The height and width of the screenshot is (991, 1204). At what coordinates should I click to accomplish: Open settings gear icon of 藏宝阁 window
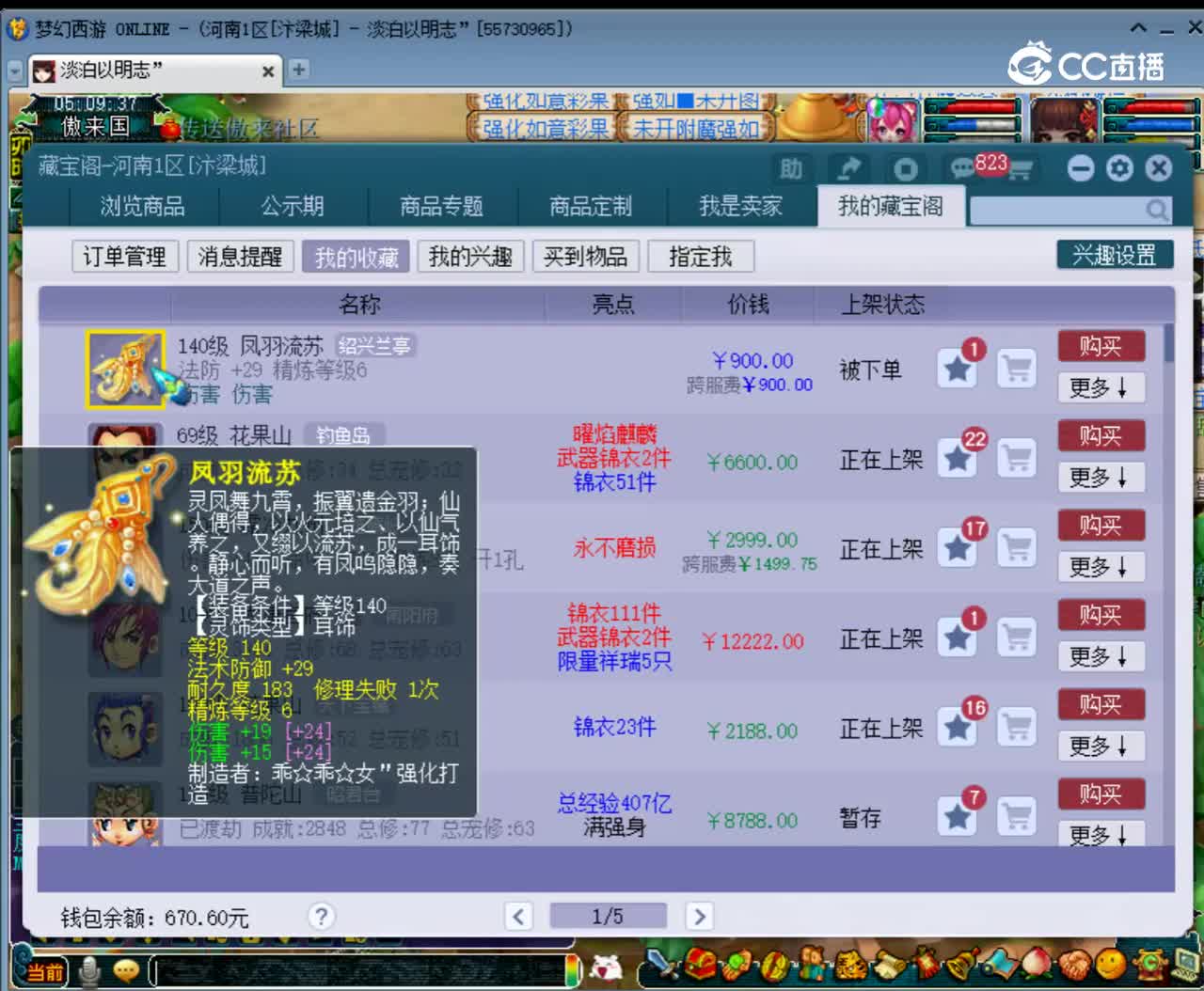tap(1119, 168)
